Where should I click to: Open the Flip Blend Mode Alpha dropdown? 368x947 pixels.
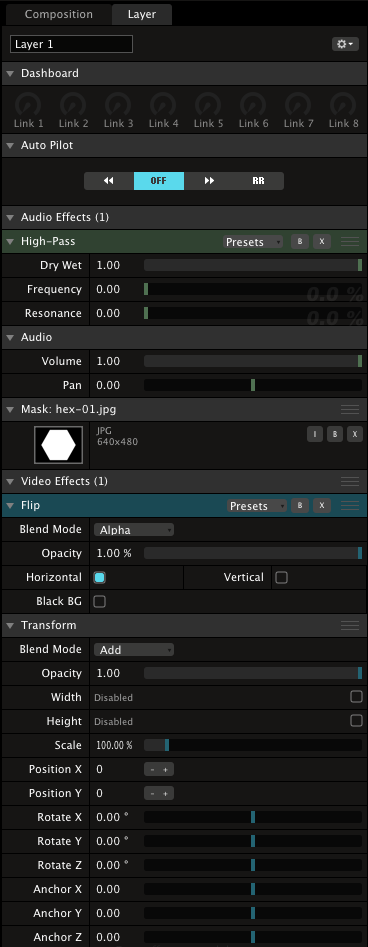[x=134, y=530]
